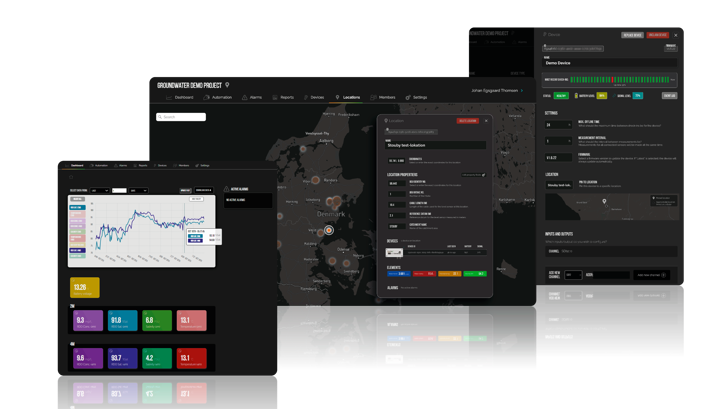Select the highlighted white-ringed map marker

point(328,230)
